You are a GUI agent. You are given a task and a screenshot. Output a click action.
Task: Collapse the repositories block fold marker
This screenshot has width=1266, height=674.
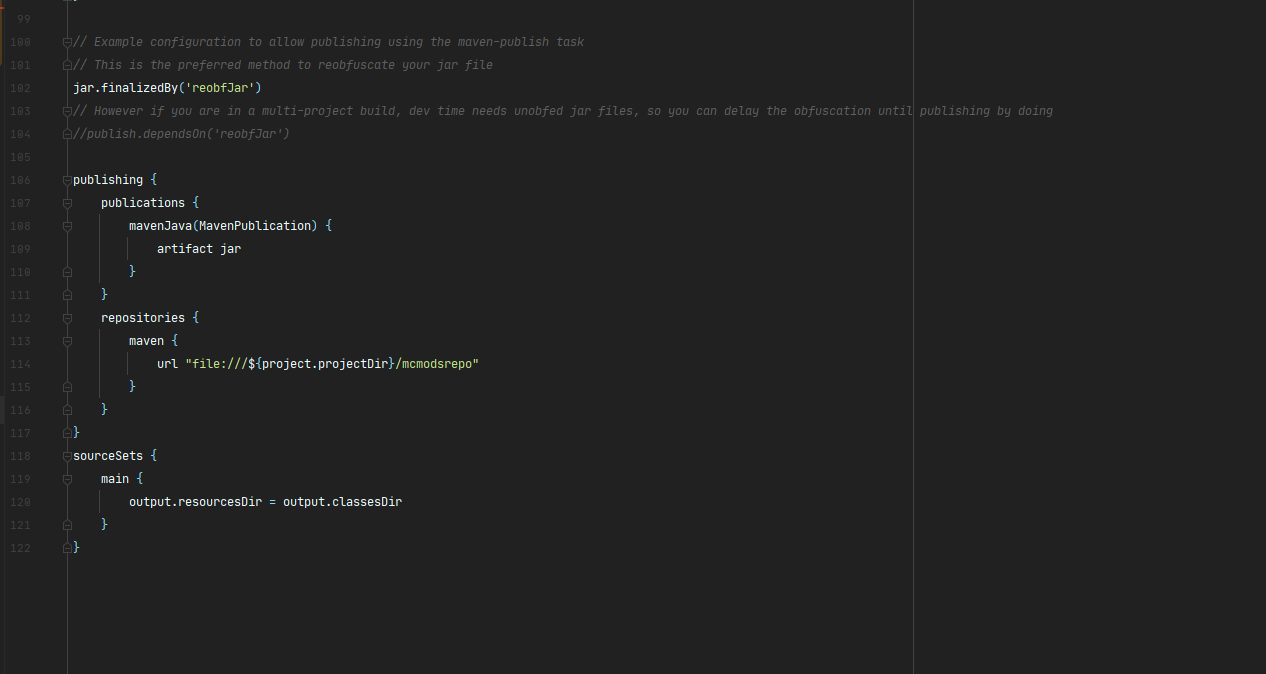point(67,318)
